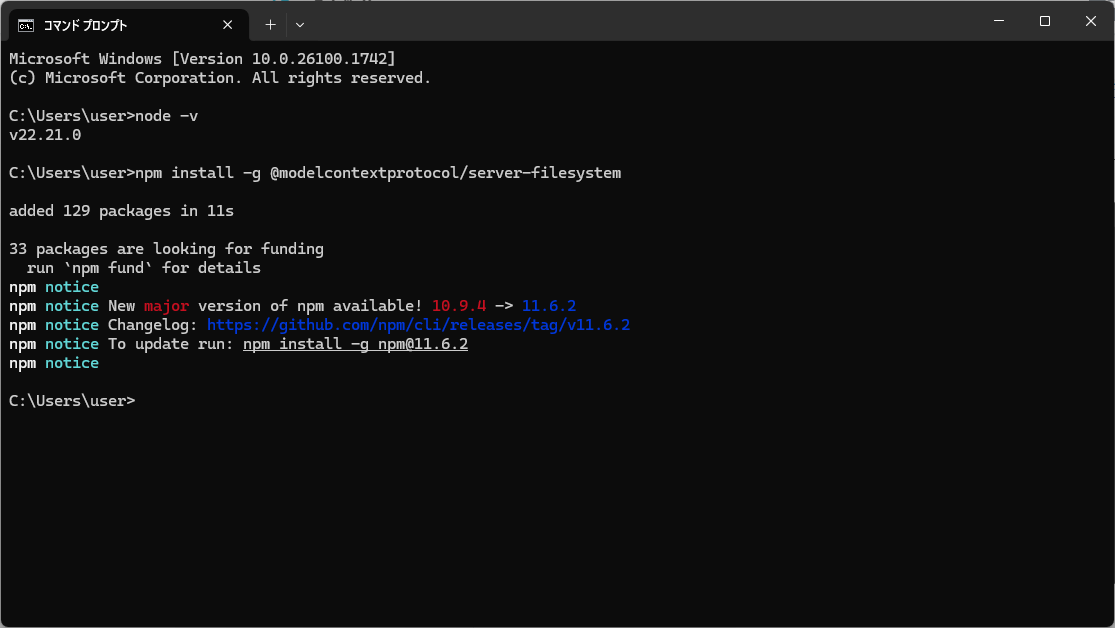The image size is (1115, 628).
Task: Click the underlined npm update command
Action: point(355,344)
